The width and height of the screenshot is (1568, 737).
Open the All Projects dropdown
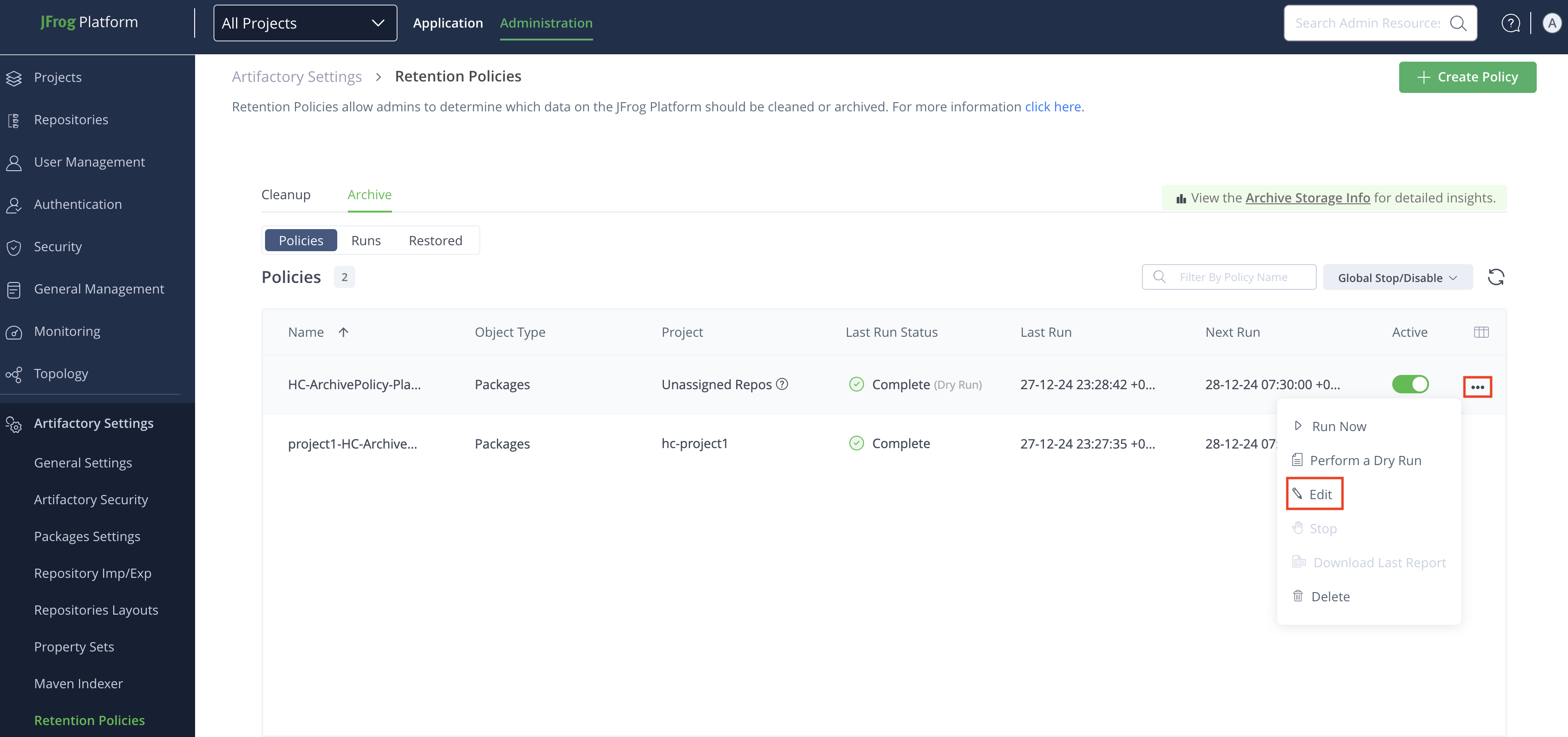305,23
